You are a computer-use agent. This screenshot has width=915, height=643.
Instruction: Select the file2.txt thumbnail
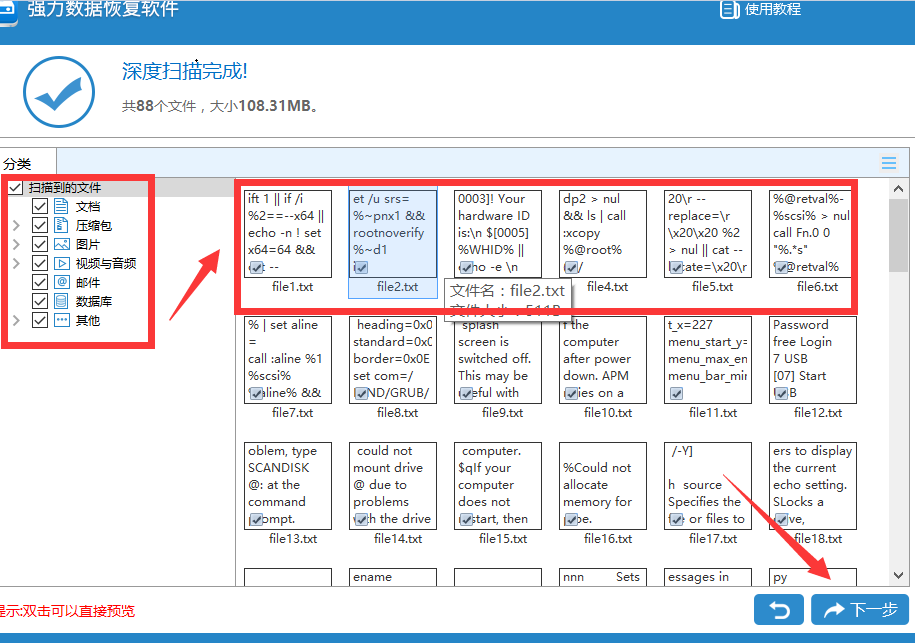pos(393,234)
